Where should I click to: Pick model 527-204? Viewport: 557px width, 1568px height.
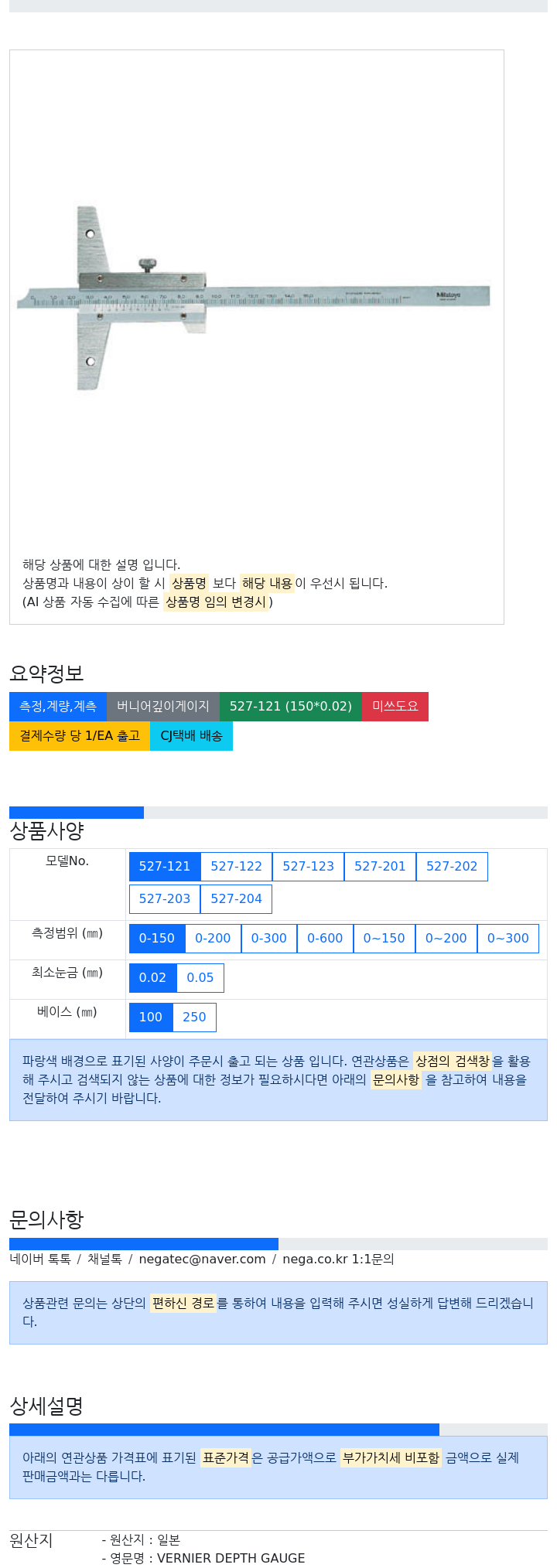coord(236,898)
